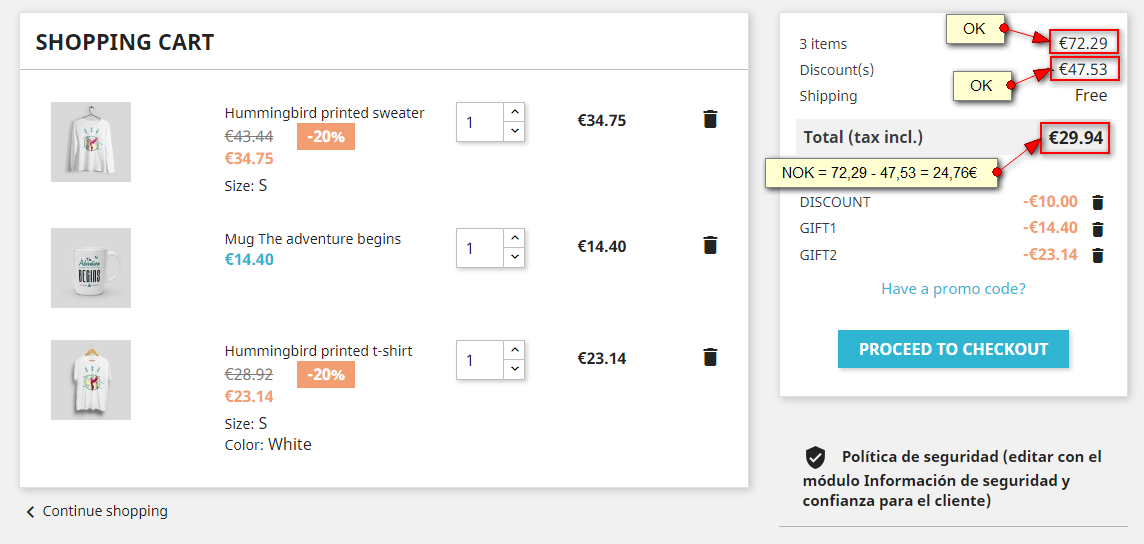Remove the Mug The adventure begins item
This screenshot has width=1144, height=544.
[x=710, y=245]
